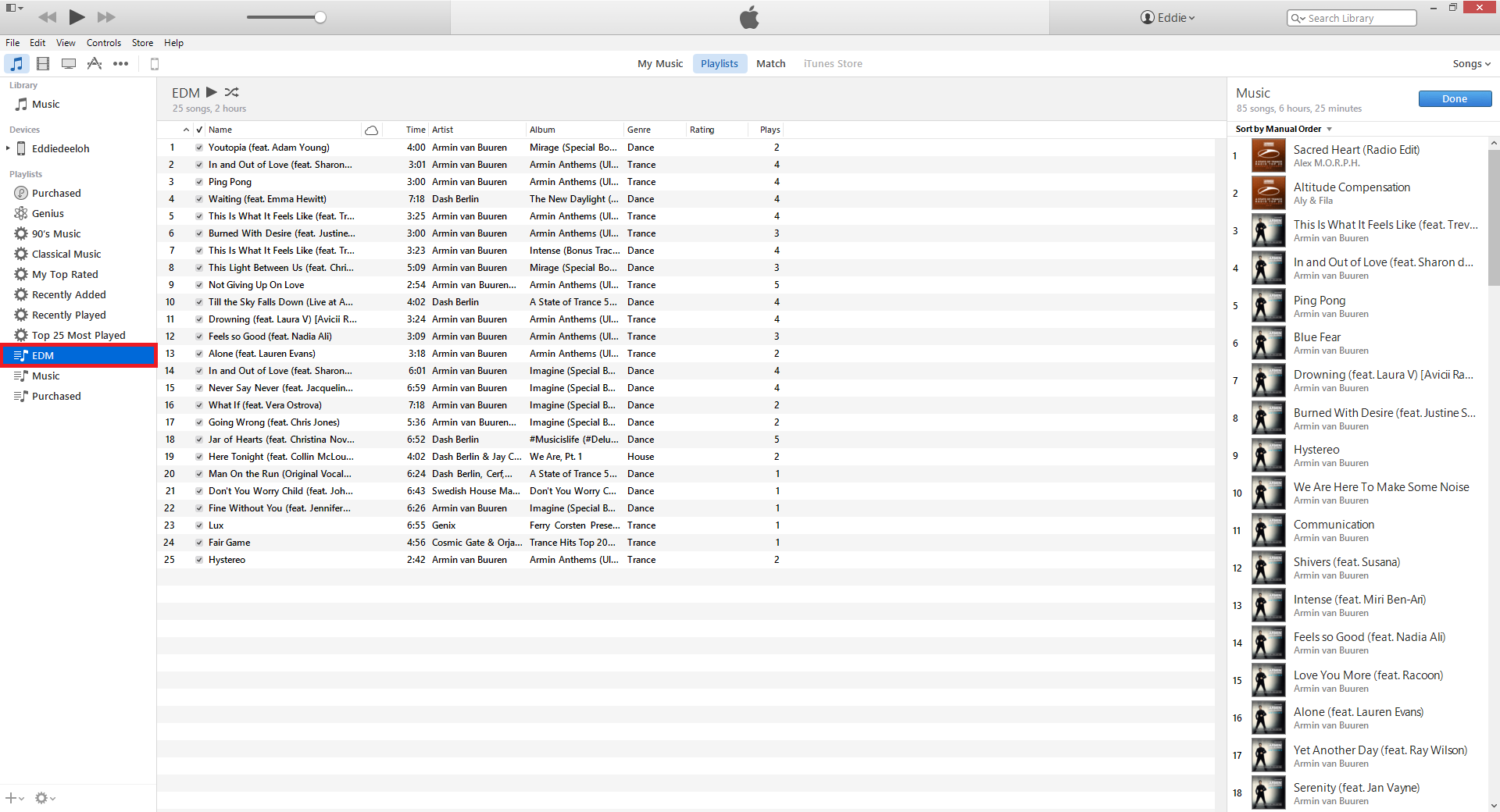The image size is (1500, 812).
Task: Select the Music library item
Action: 45,104
